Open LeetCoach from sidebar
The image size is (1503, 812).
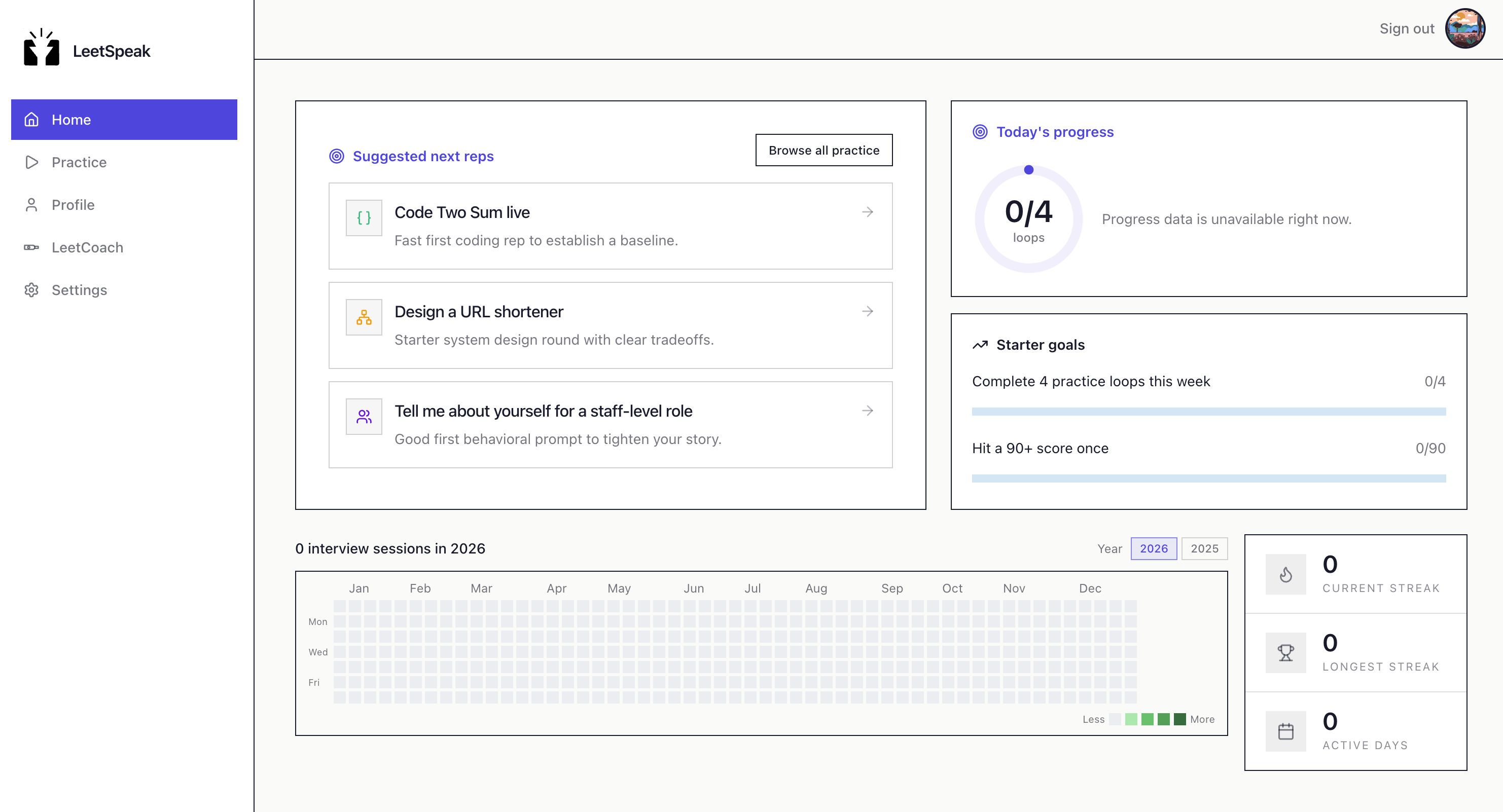pyautogui.click(x=87, y=247)
